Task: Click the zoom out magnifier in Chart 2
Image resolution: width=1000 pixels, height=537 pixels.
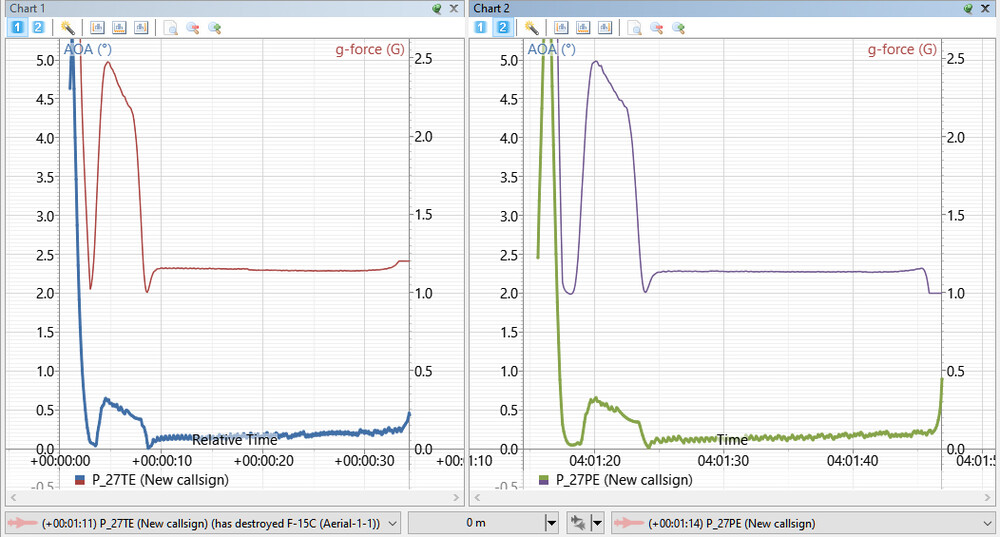Action: click(656, 27)
